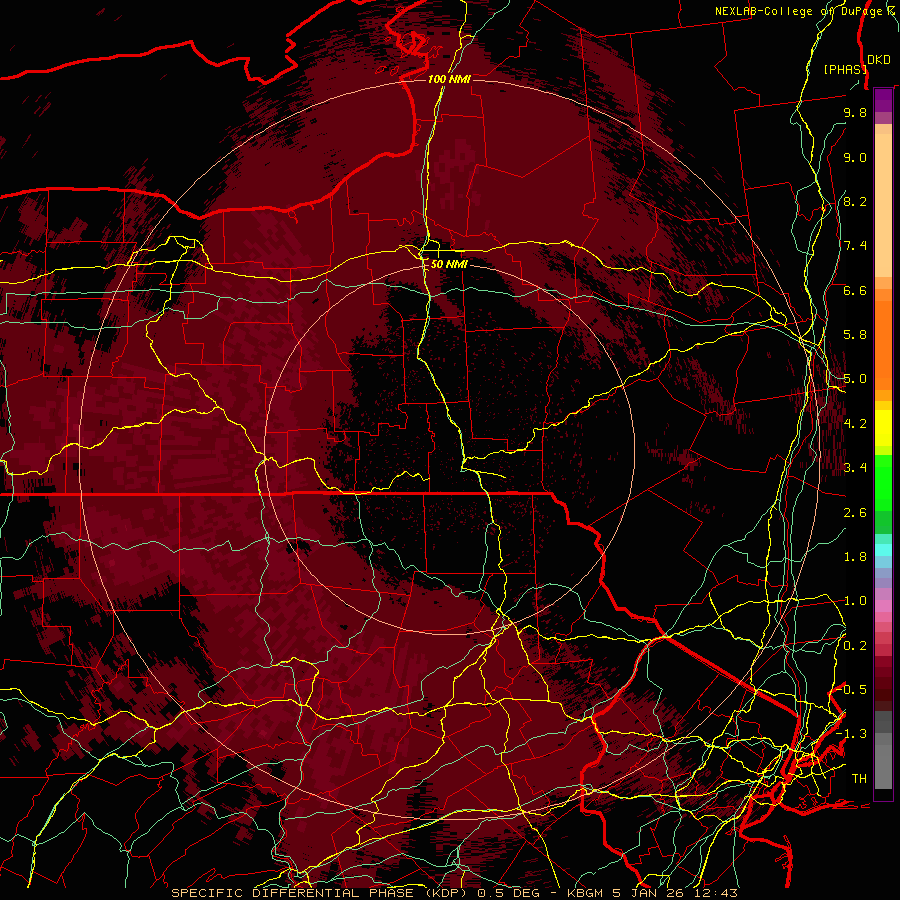Click the DKD label above the color scale
This screenshot has width=900, height=900.
879,60
